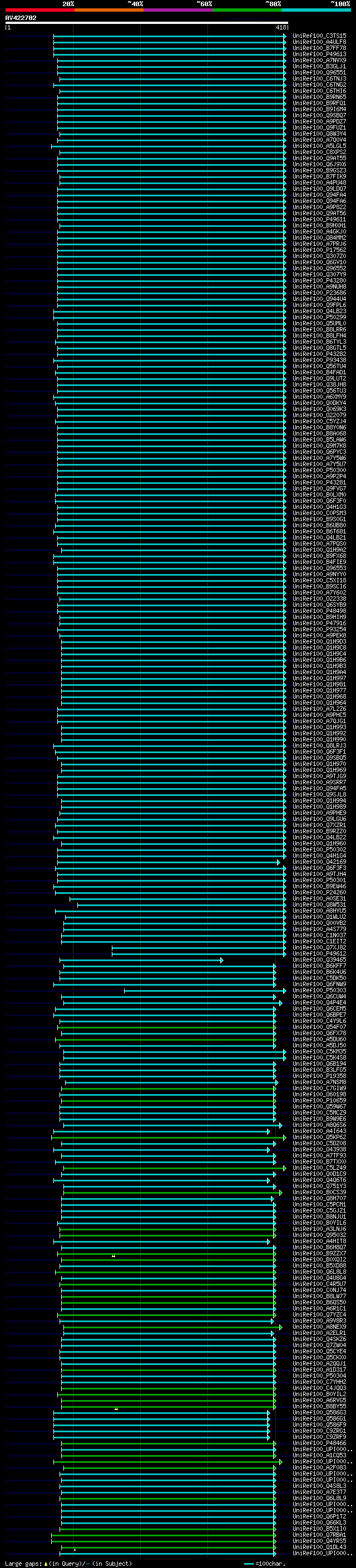
Task: Click alignment bar of UniRef100_P50303
Action: (205, 990)
